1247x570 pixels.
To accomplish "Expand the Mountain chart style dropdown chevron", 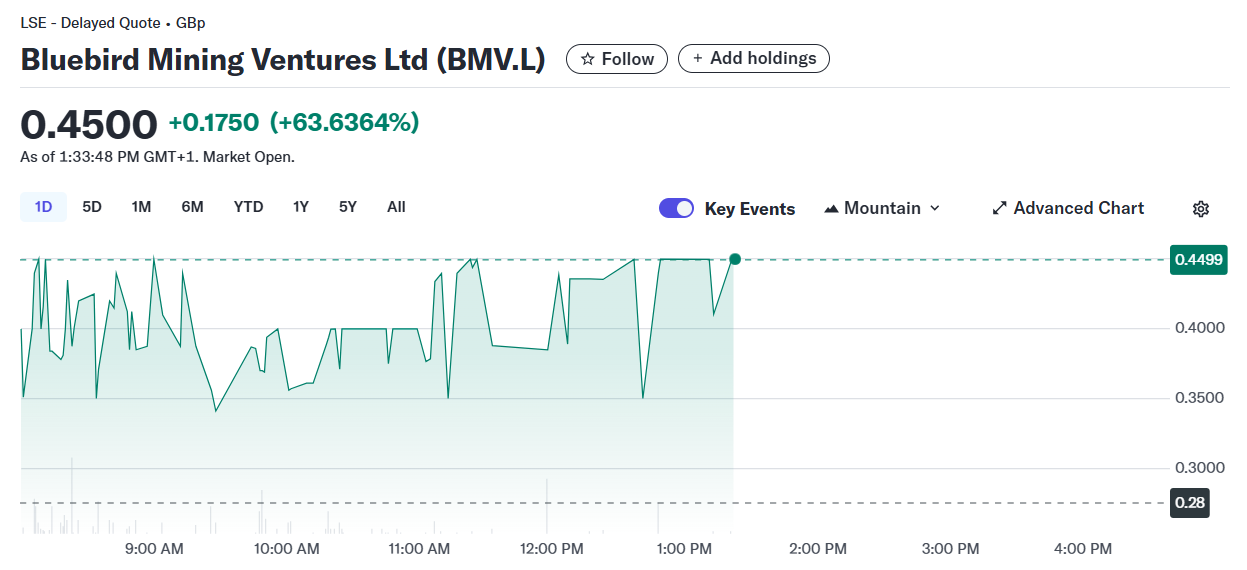I will click(x=935, y=208).
